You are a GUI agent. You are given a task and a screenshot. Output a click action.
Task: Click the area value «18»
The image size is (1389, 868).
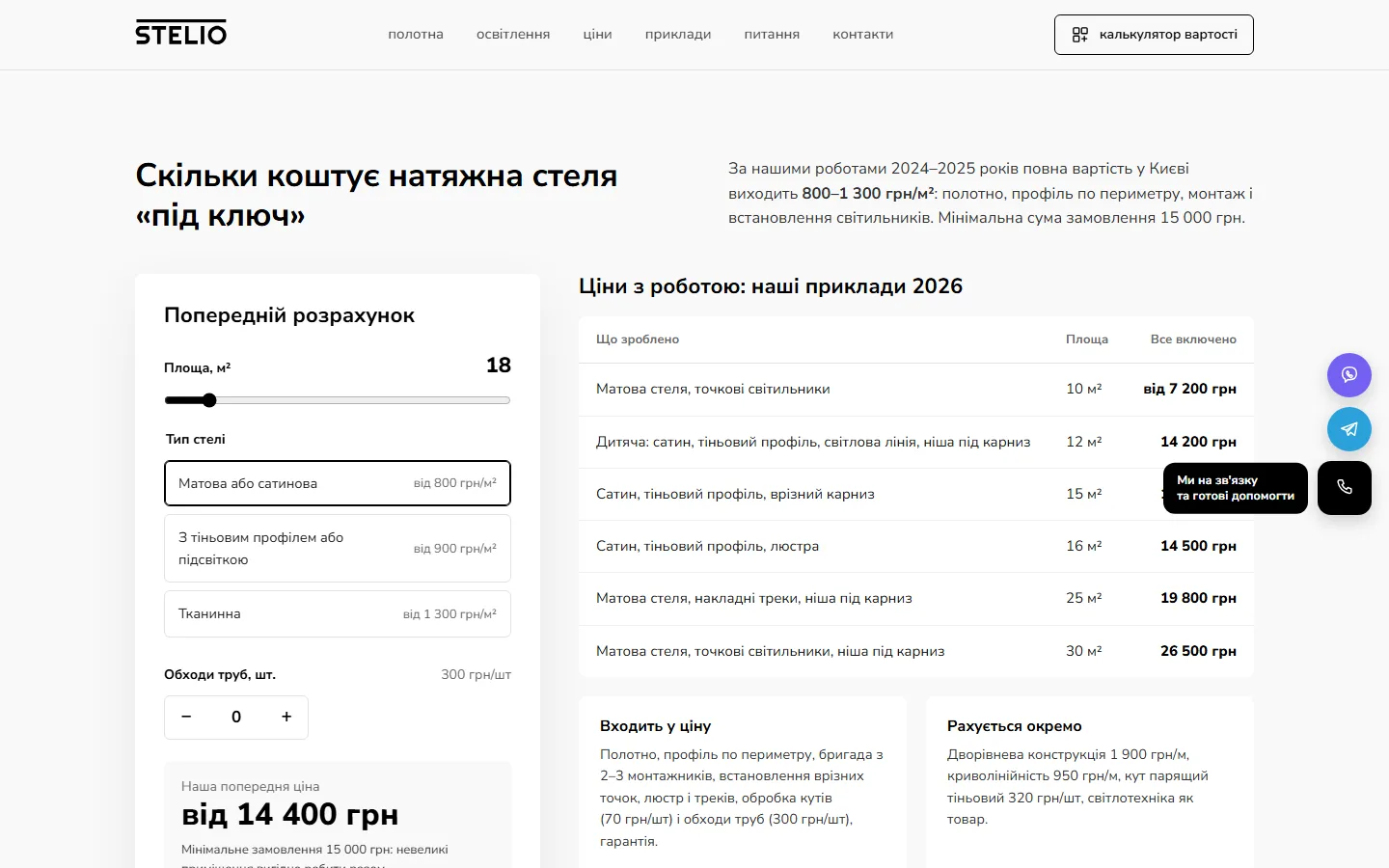coord(499,366)
